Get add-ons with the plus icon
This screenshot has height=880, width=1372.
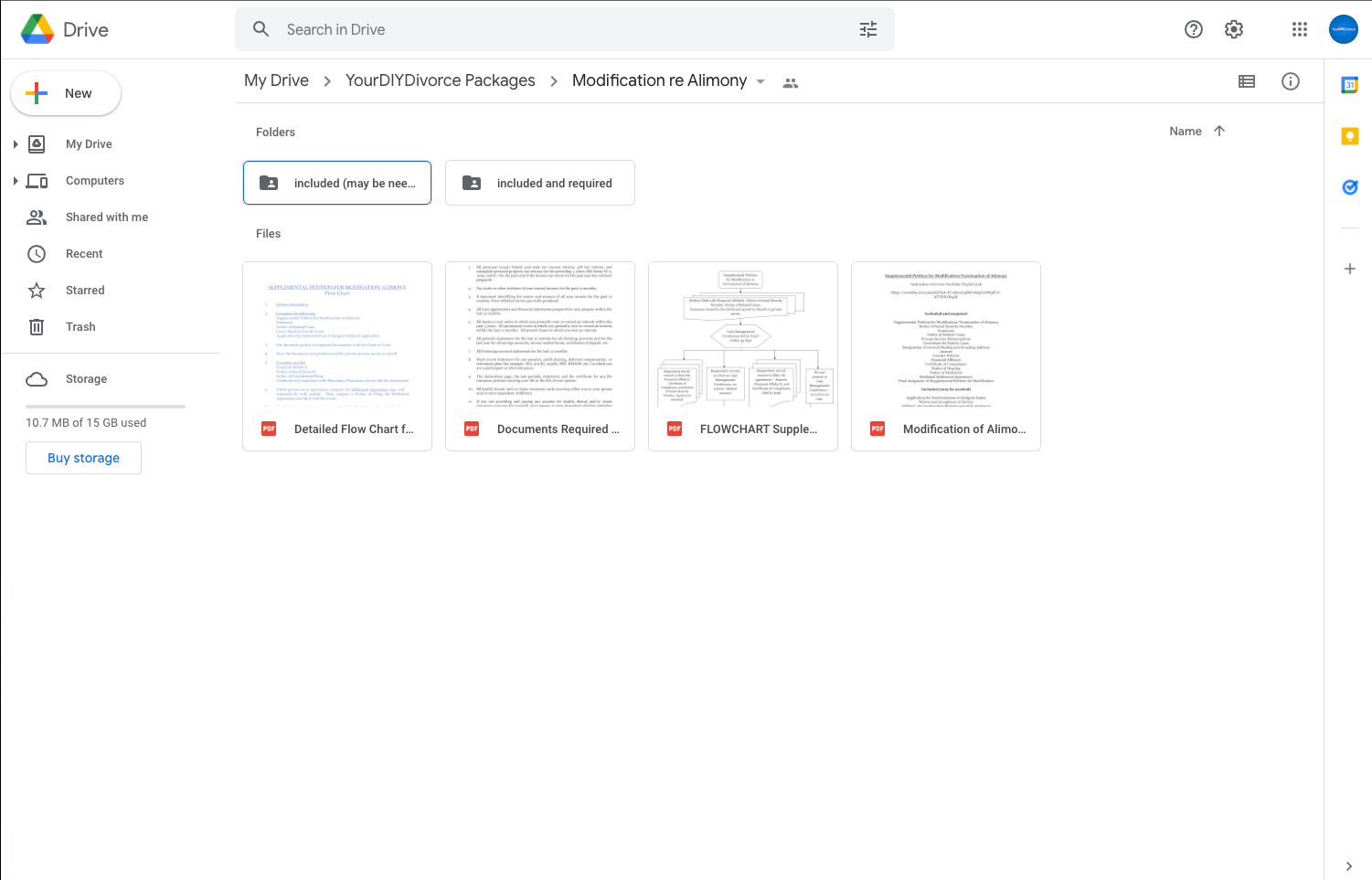[1350, 269]
